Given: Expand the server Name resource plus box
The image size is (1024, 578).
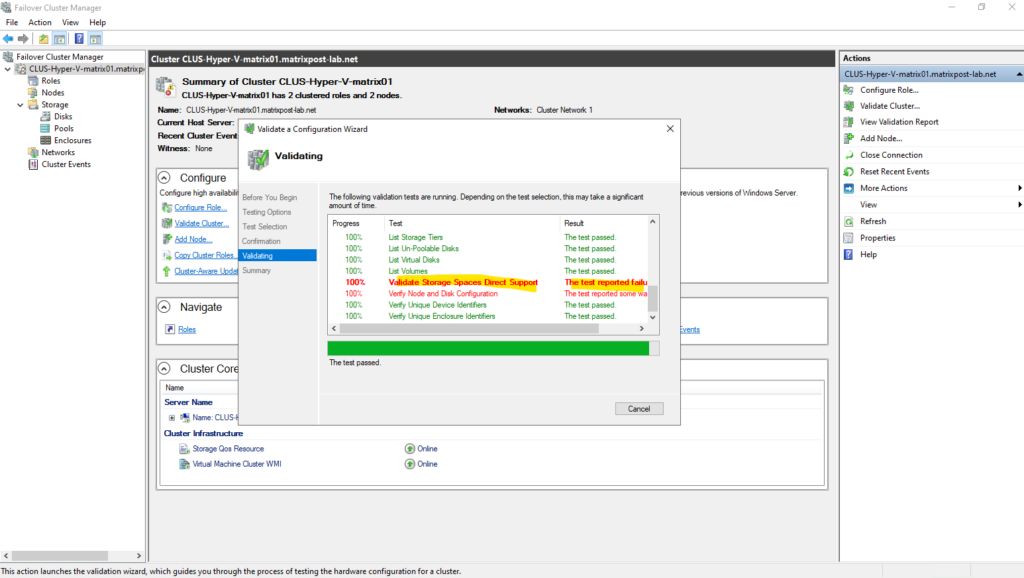Looking at the screenshot, I should coord(172,417).
